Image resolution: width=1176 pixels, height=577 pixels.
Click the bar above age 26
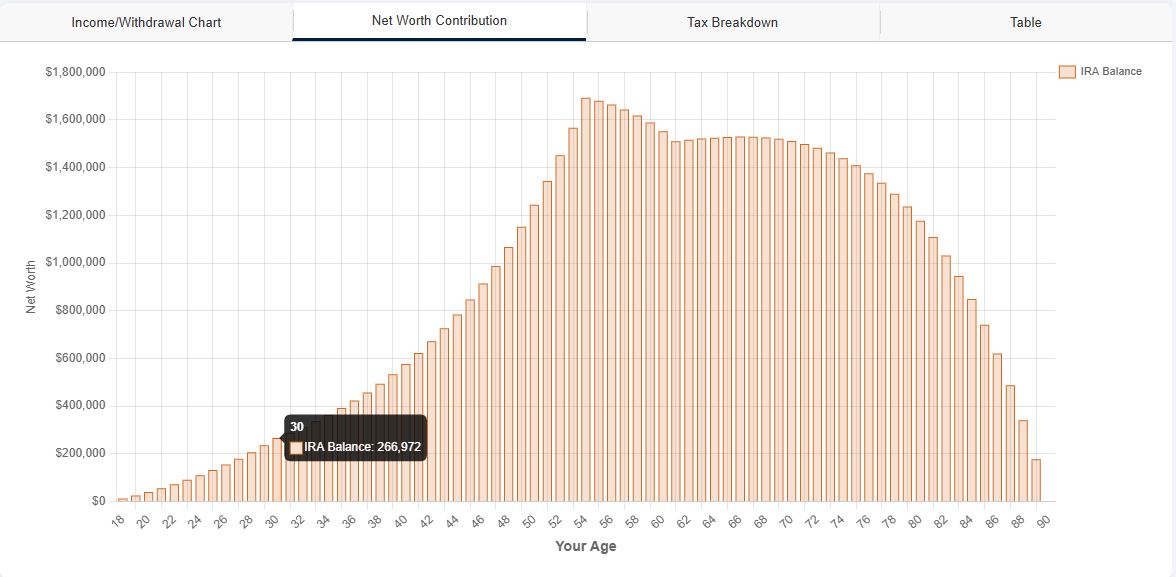pyautogui.click(x=226, y=483)
